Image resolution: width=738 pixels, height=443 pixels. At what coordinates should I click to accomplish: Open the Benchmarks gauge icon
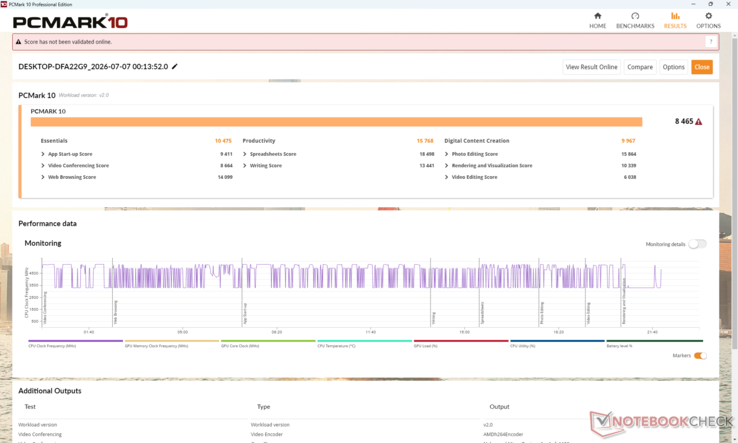pos(635,16)
